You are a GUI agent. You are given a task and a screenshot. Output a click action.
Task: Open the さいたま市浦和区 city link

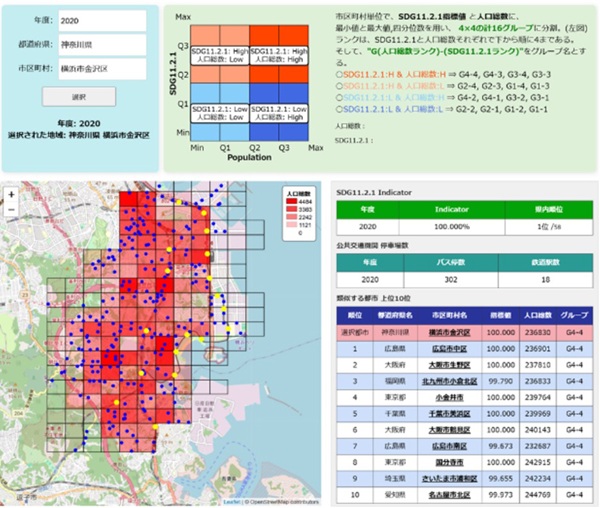click(x=448, y=478)
